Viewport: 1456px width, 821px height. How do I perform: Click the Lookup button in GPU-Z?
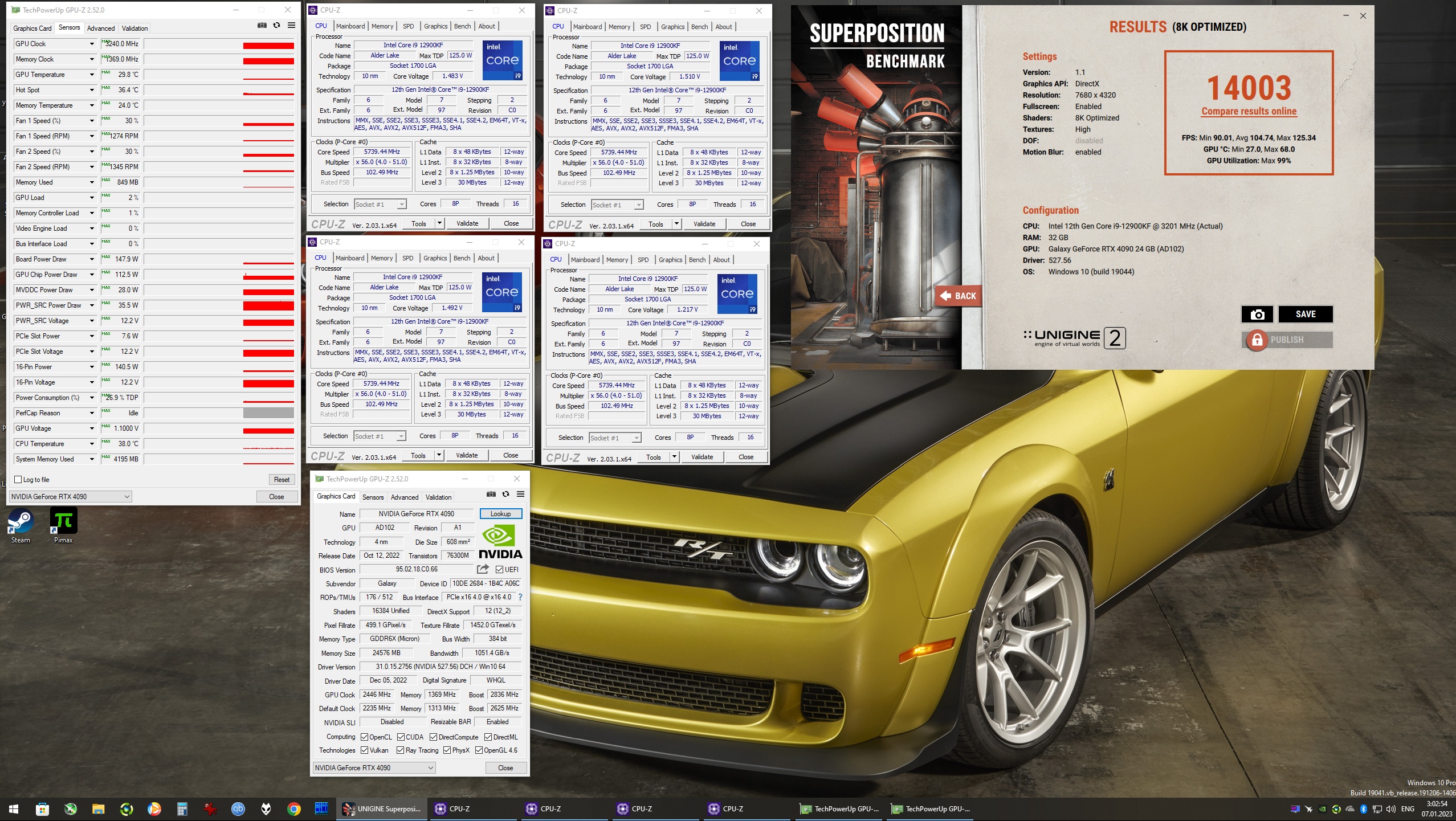point(500,514)
